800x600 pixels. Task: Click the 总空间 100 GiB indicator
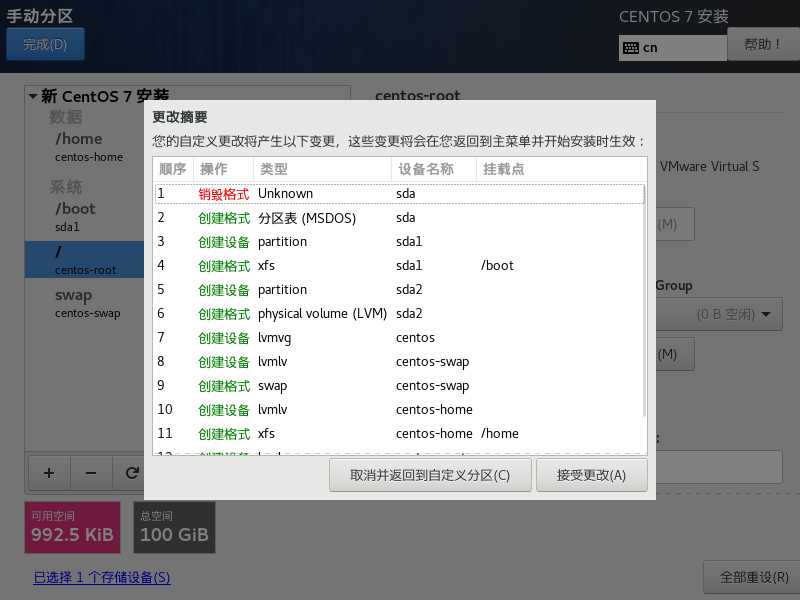(174, 527)
